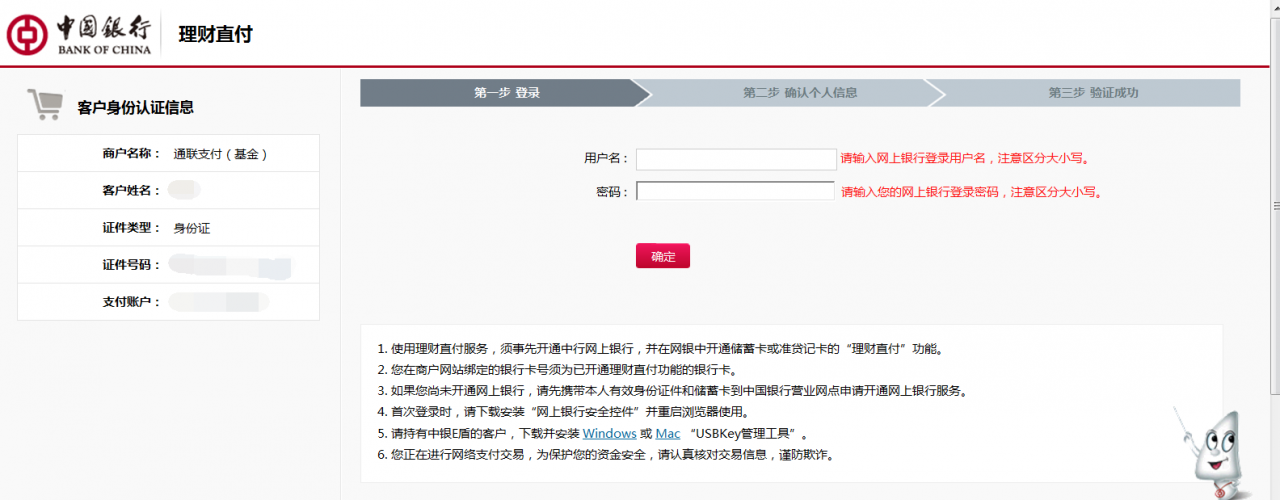The width and height of the screenshot is (1280, 500).
Task: Click instruction 2 about 商户网站绑定的银行卡
Action: (x=557, y=370)
